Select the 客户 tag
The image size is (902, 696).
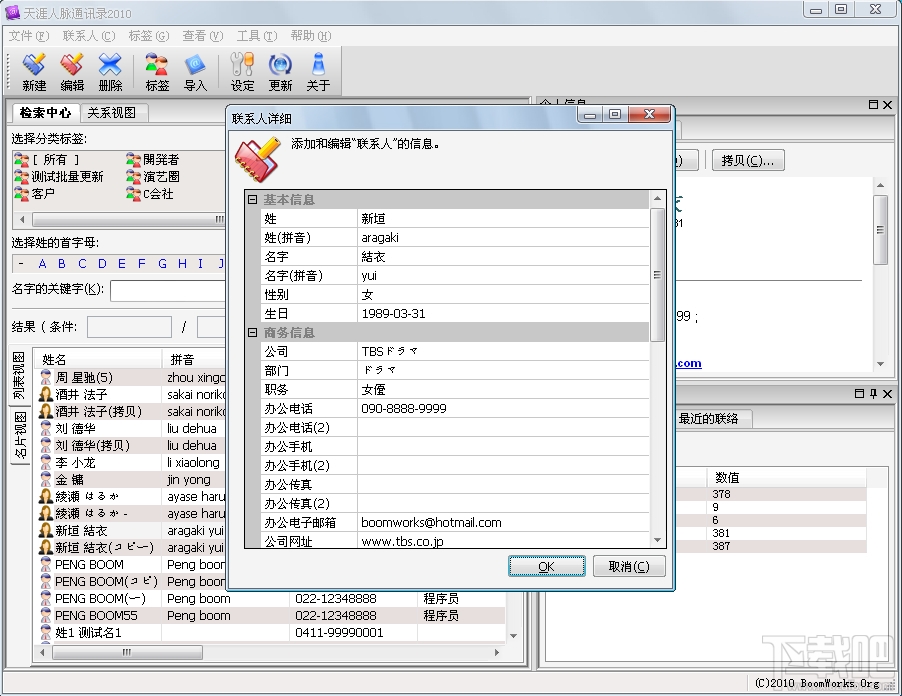point(35,194)
